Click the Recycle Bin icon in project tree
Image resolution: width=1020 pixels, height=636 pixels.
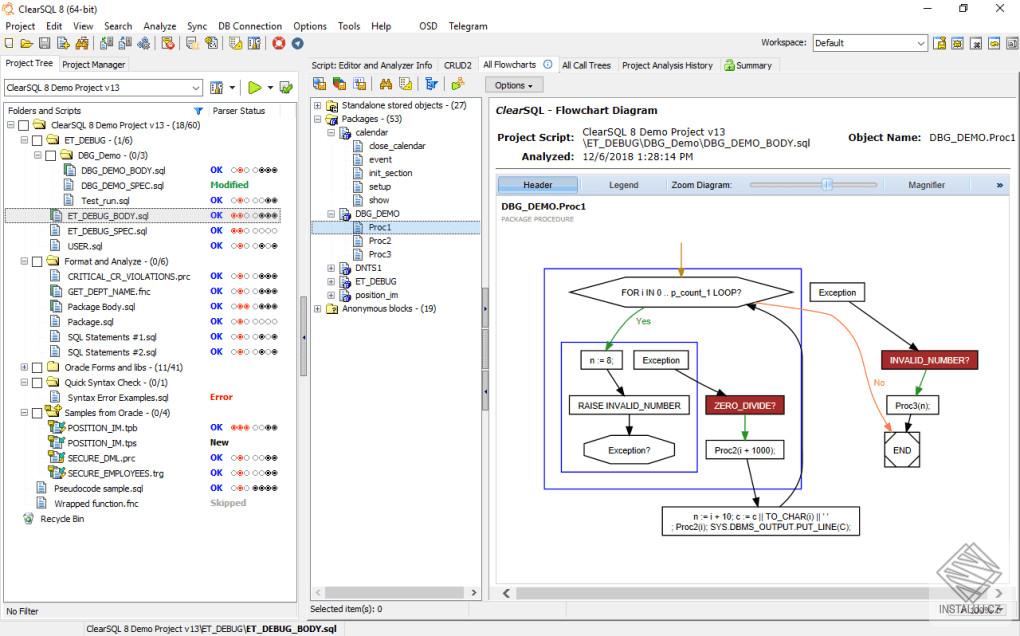[28, 519]
